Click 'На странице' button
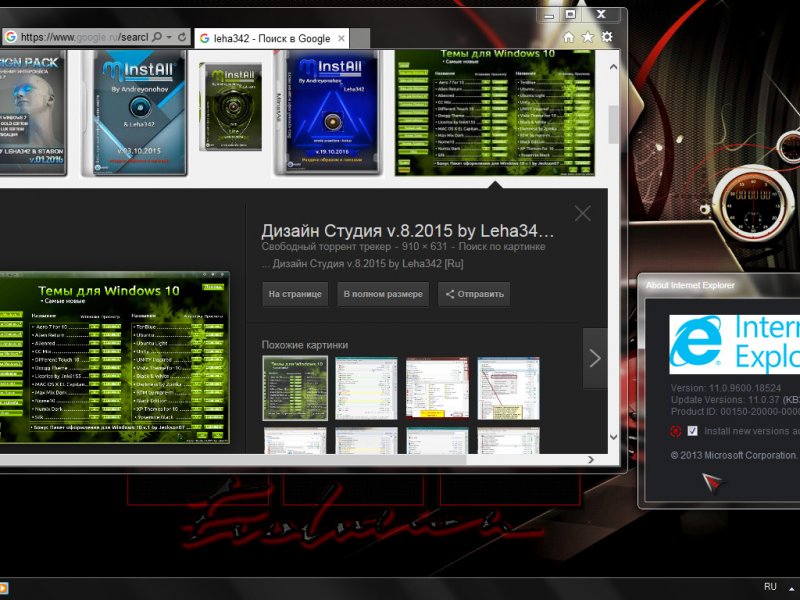This screenshot has width=800, height=600. click(x=295, y=294)
